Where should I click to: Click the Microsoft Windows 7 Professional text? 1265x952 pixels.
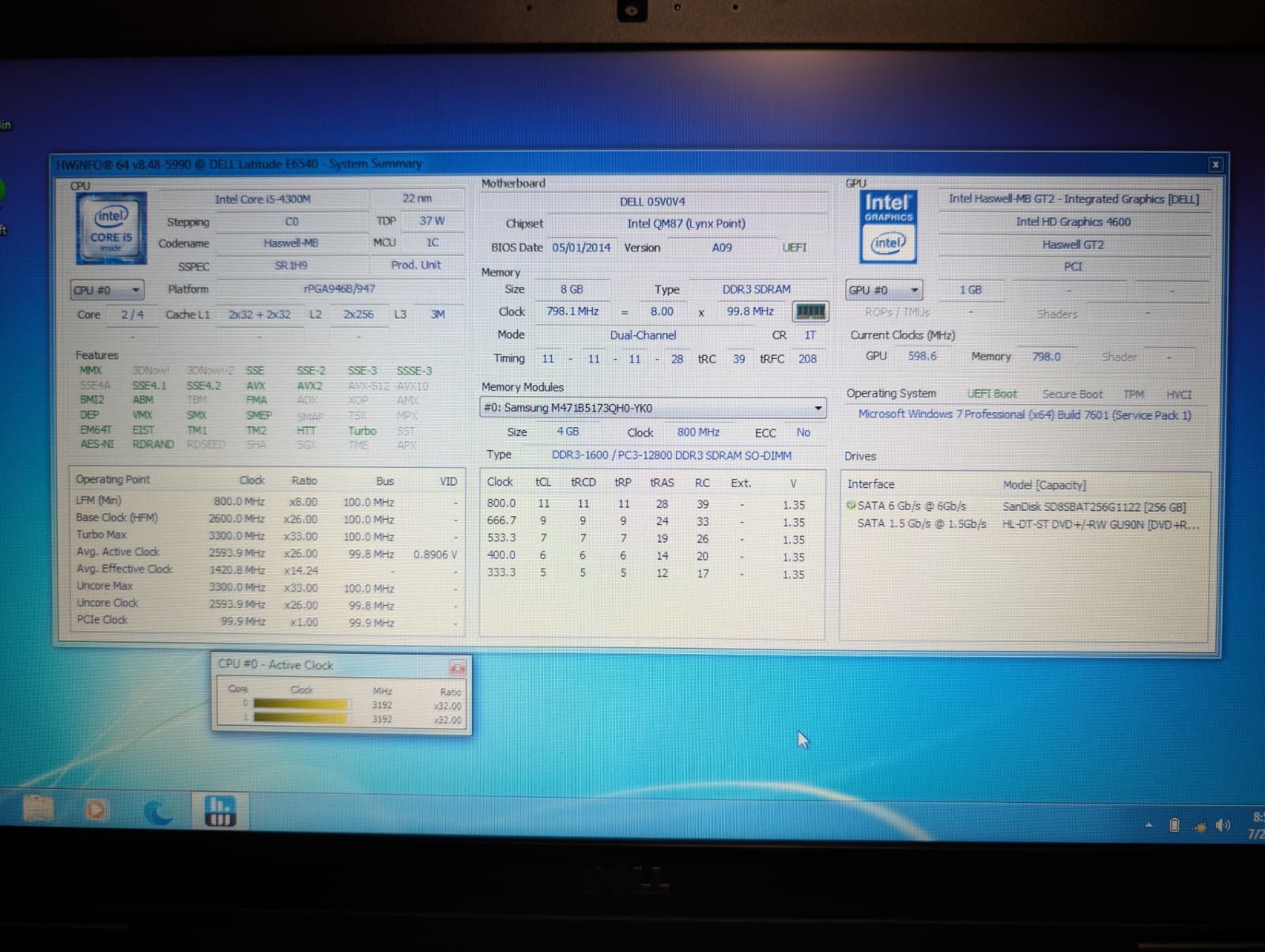(x=1025, y=415)
